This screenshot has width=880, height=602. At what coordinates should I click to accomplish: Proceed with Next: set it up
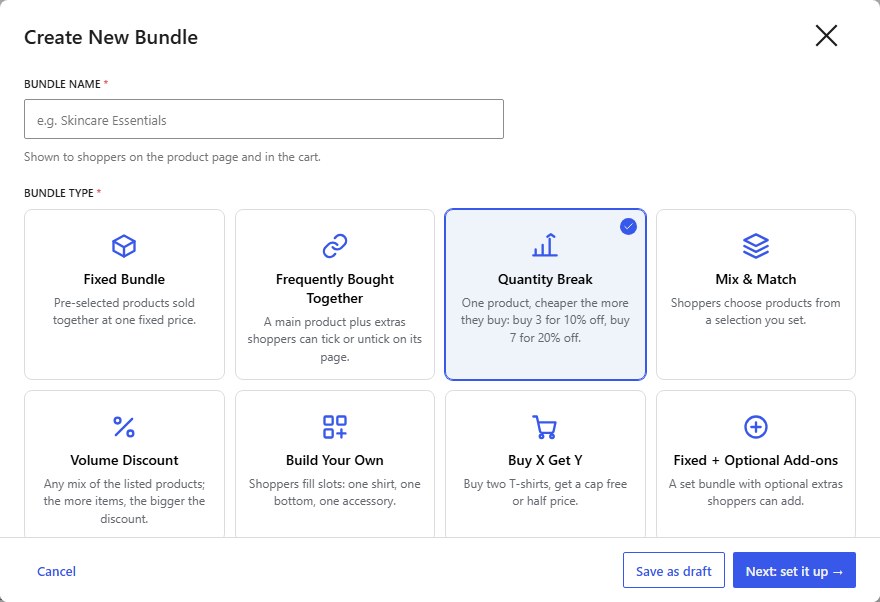point(794,571)
